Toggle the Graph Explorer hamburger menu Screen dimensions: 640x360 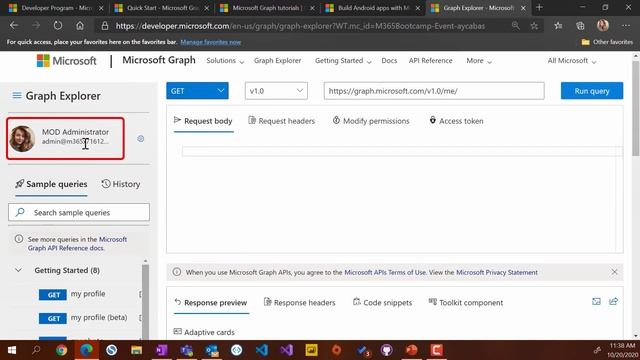tap(17, 96)
